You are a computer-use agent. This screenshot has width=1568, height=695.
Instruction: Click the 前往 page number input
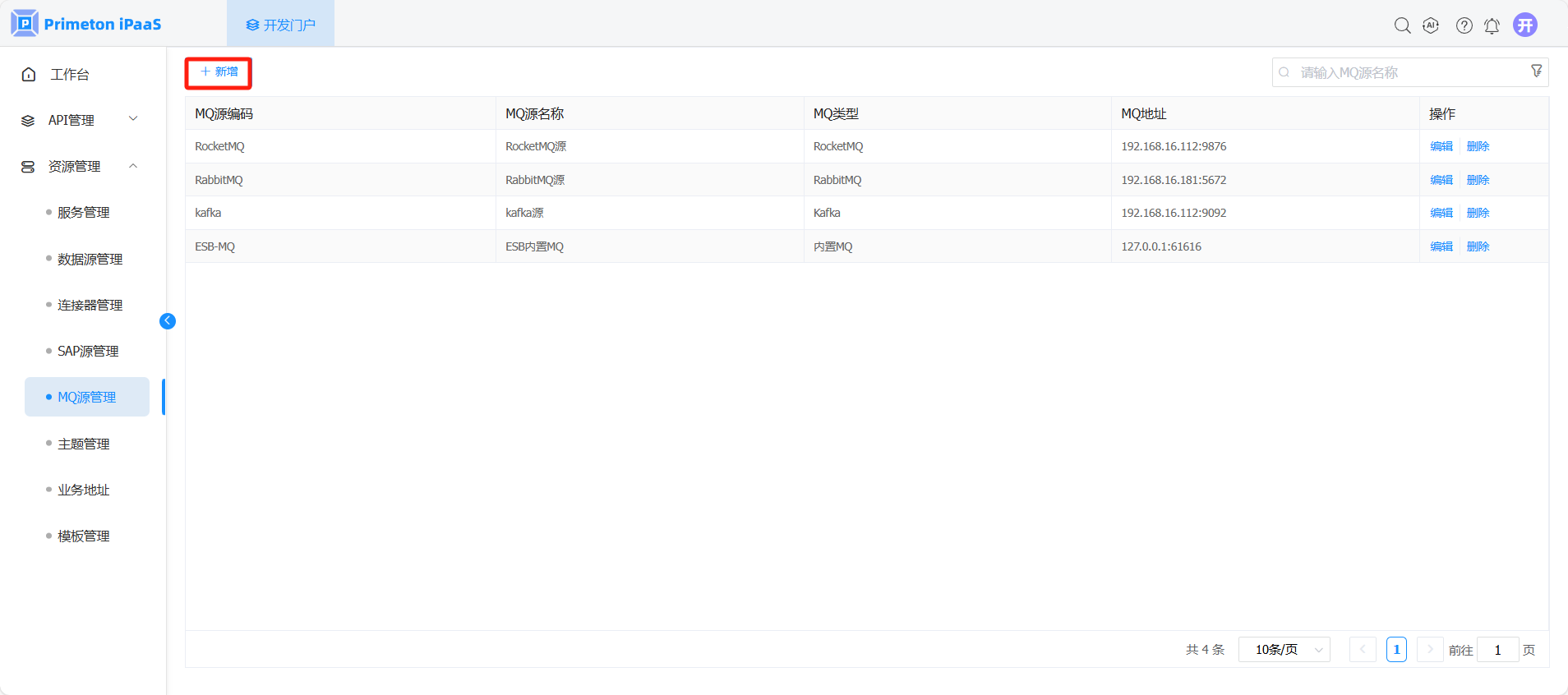click(x=1497, y=650)
